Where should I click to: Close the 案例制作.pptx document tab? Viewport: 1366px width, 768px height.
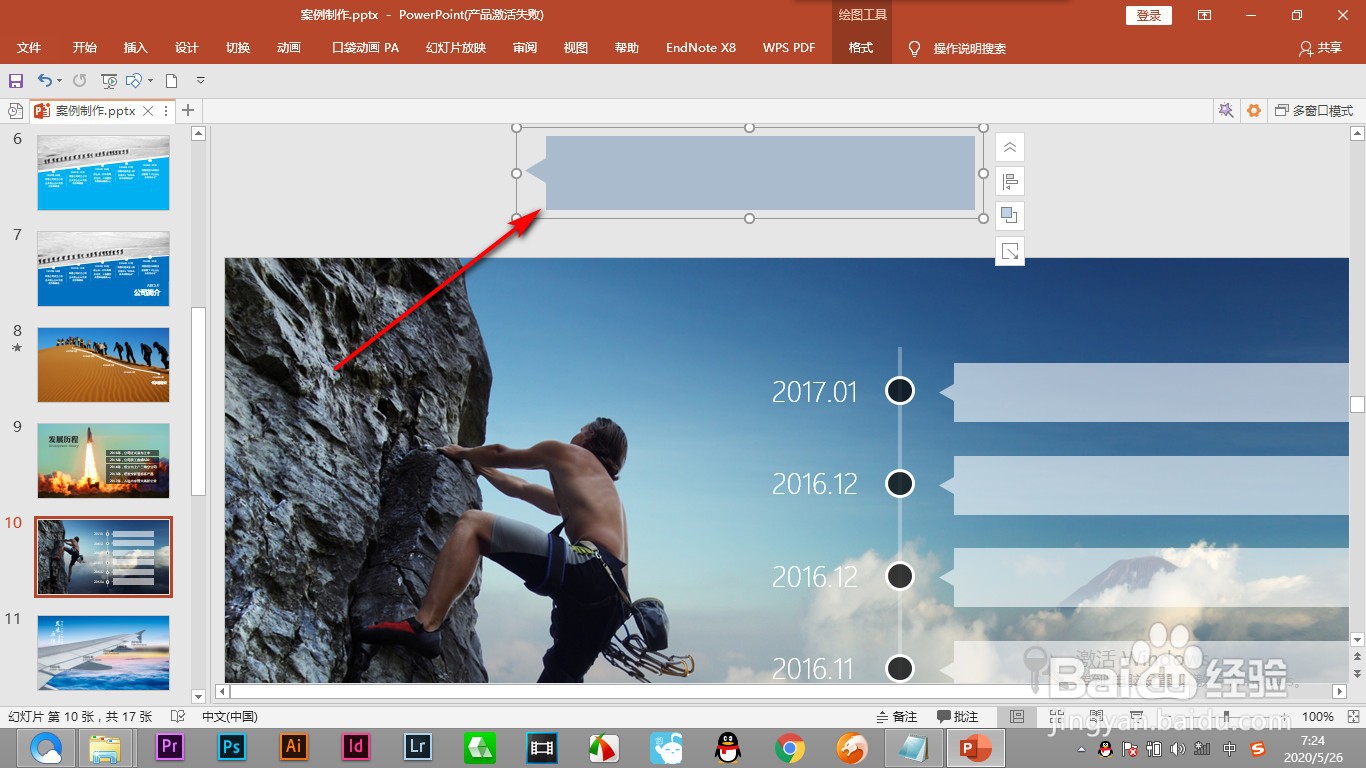pyautogui.click(x=148, y=111)
